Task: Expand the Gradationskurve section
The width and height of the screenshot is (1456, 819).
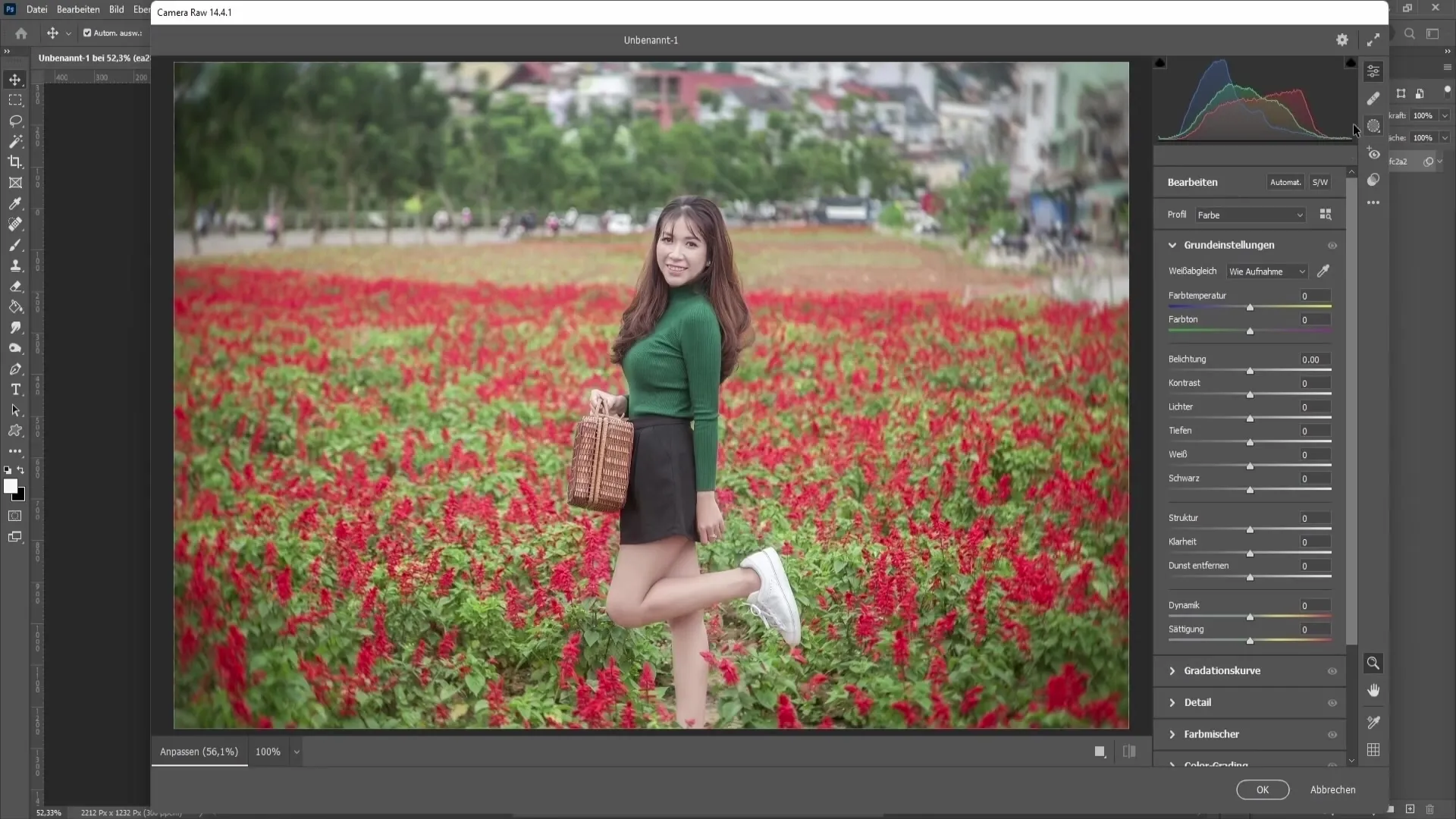Action: click(1172, 671)
